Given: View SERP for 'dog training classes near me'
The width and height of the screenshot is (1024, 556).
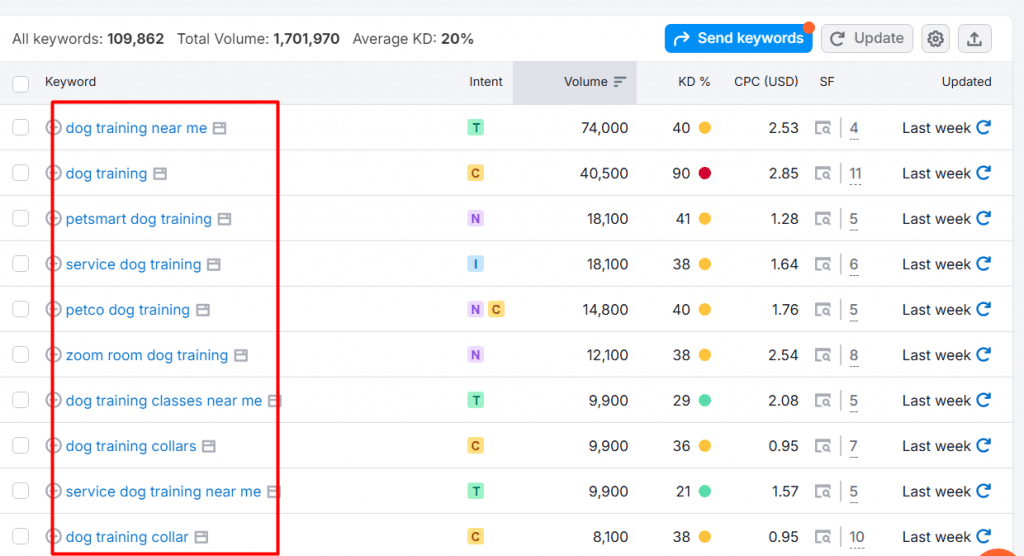Looking at the screenshot, I should coord(823,401).
